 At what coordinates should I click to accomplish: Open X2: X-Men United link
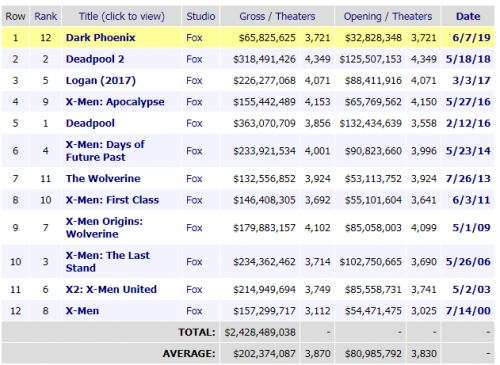111,289
